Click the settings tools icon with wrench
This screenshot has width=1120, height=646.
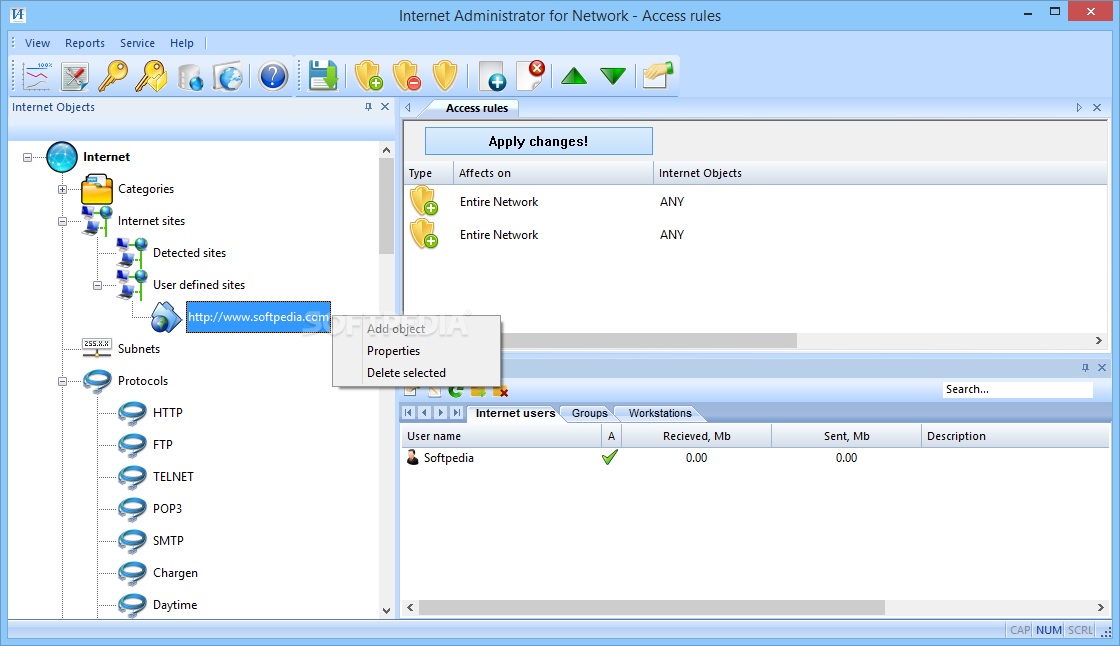(75, 76)
